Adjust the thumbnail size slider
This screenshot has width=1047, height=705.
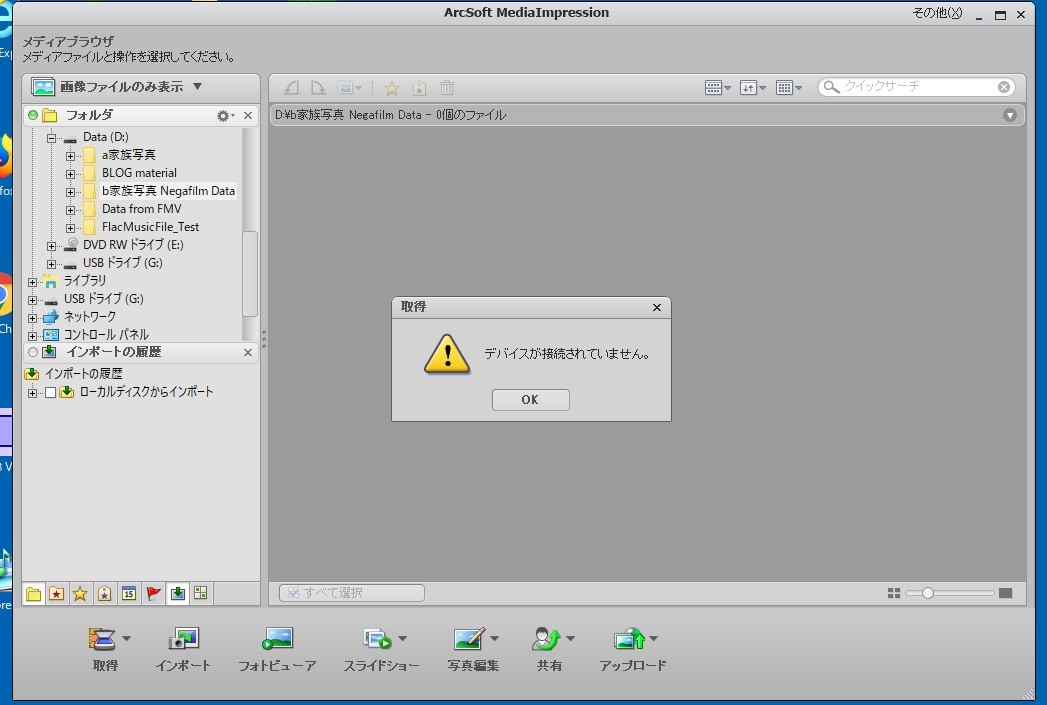tap(927, 593)
